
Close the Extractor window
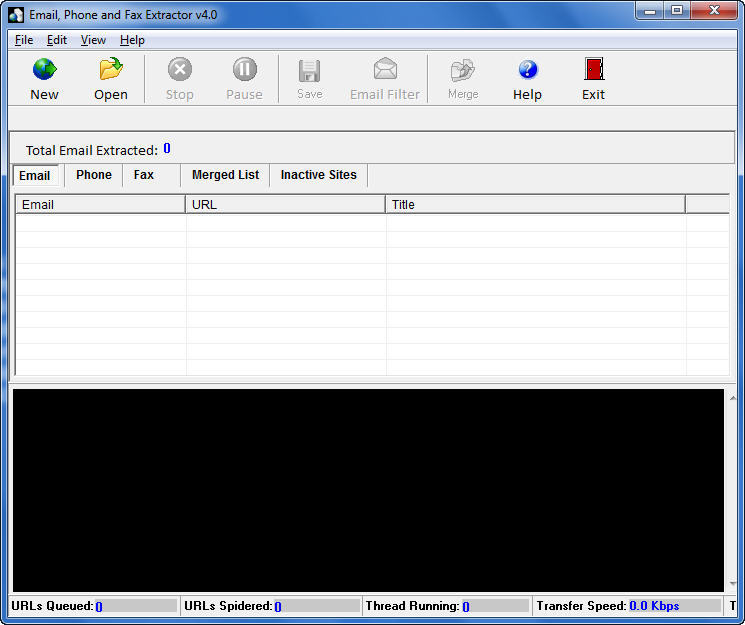coord(714,10)
